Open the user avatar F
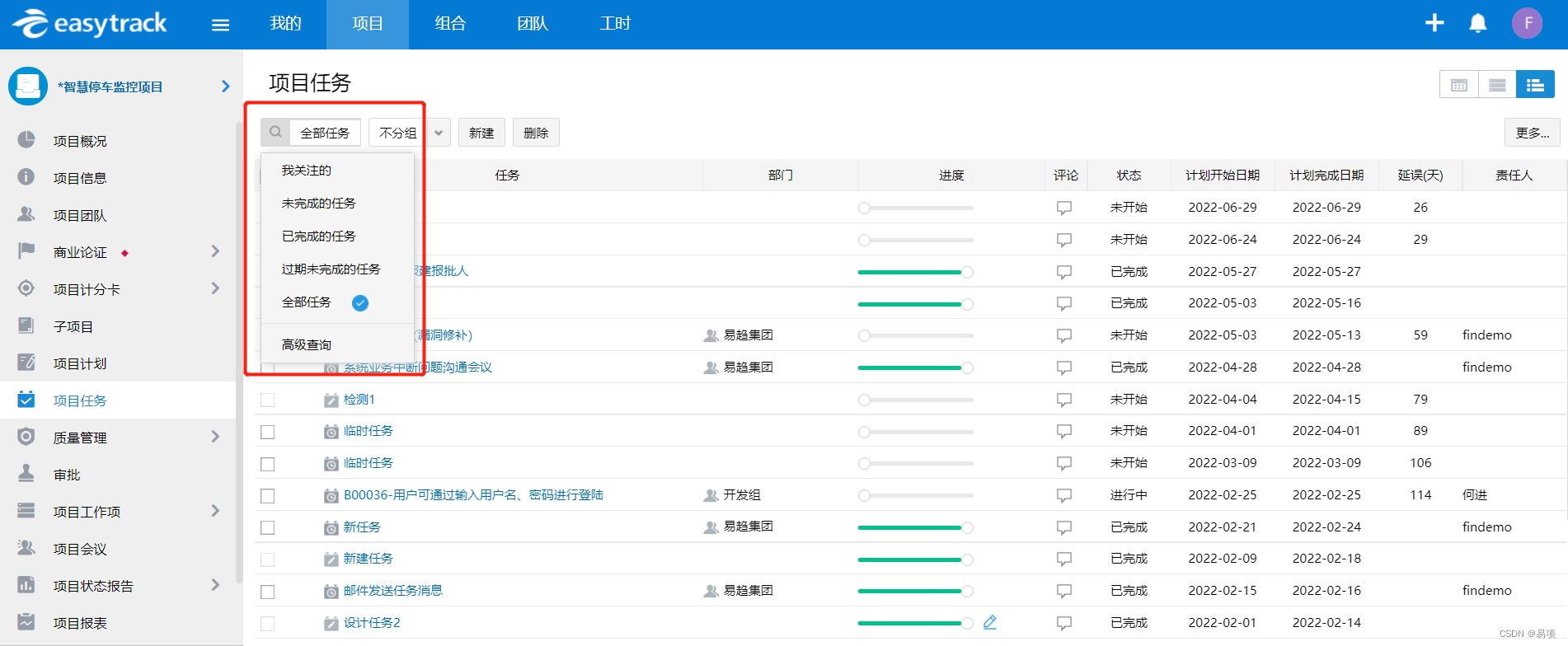 pyautogui.click(x=1527, y=23)
